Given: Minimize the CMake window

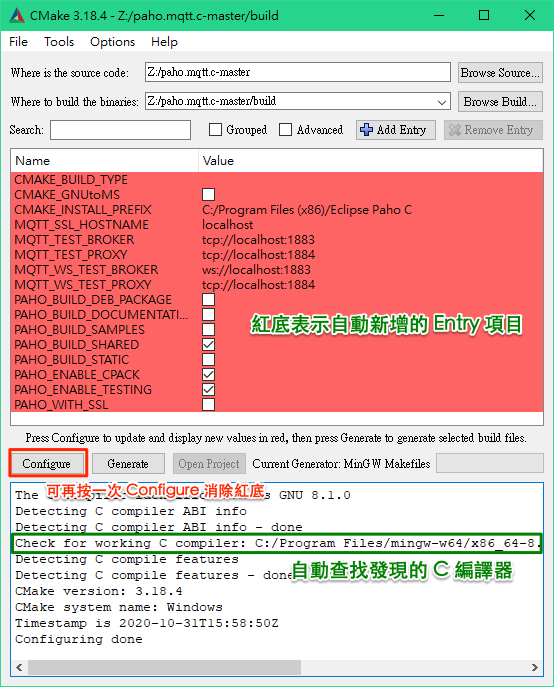Looking at the screenshot, I should (439, 15).
